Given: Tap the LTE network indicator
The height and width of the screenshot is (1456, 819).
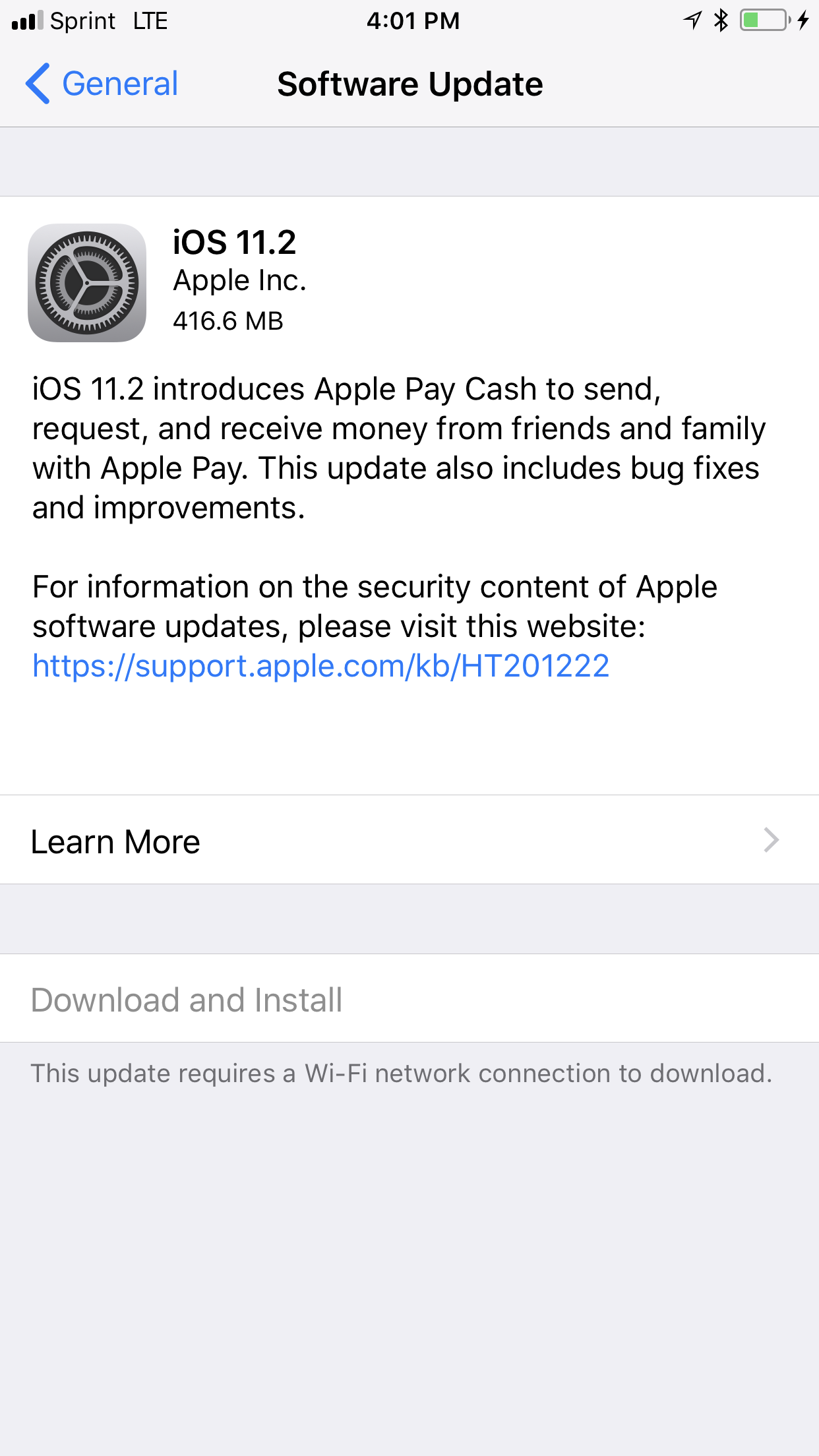Looking at the screenshot, I should (x=150, y=21).
